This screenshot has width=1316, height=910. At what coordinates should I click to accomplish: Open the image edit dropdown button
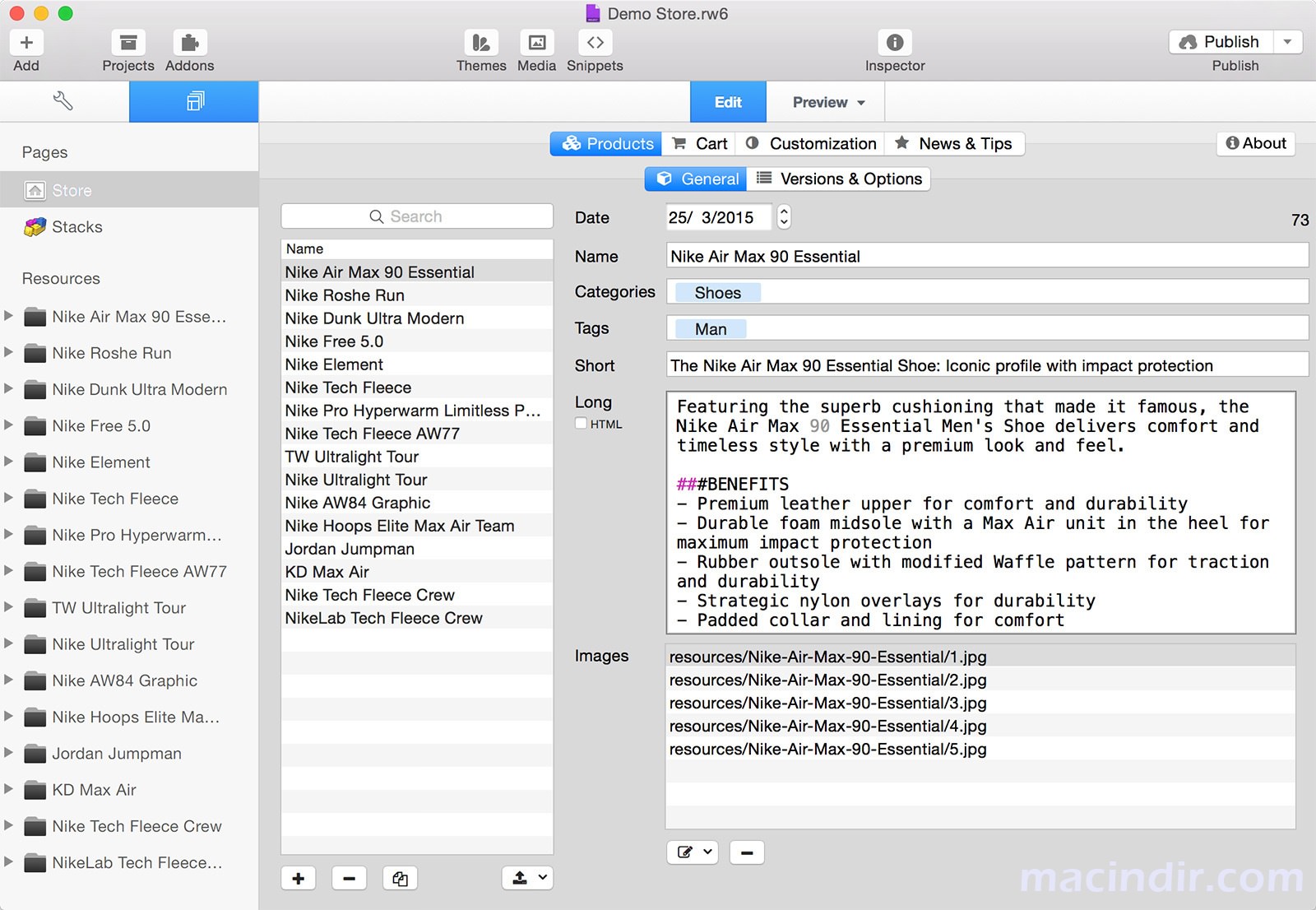point(693,852)
